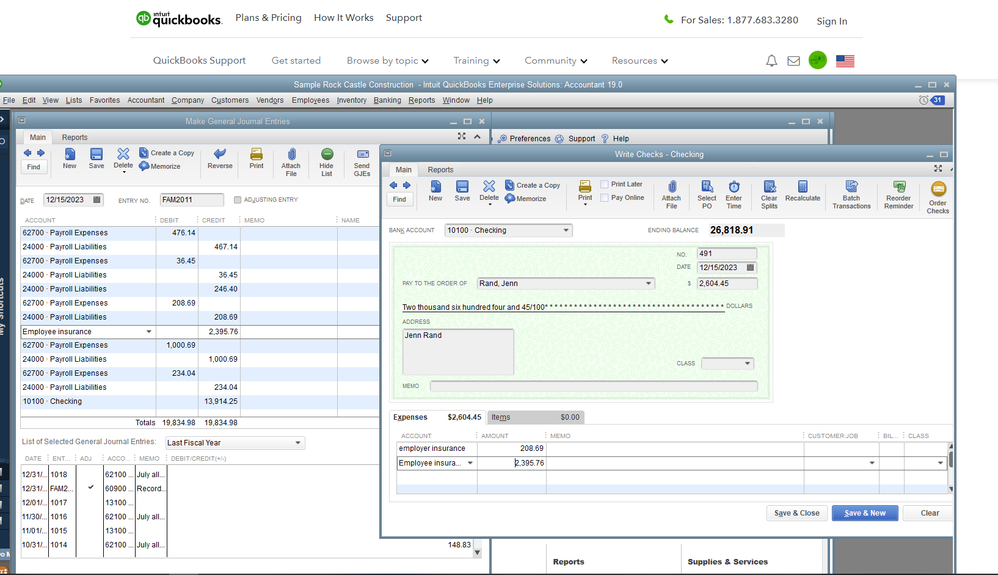The width and height of the screenshot is (998, 575).
Task: Open Employee insura... account dropdown in expenses
Action: [470, 463]
